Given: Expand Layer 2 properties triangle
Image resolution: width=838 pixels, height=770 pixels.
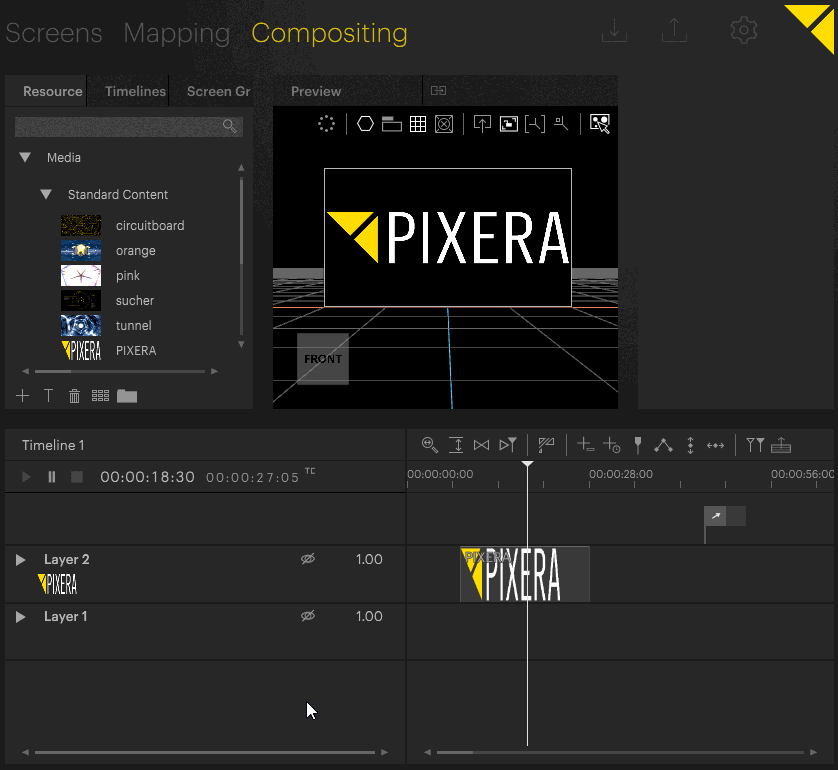Looking at the screenshot, I should coord(20,559).
